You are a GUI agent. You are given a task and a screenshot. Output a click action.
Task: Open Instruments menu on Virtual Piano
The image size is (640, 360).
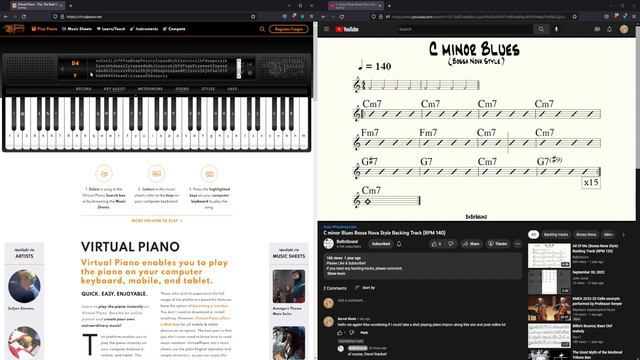[144, 29]
